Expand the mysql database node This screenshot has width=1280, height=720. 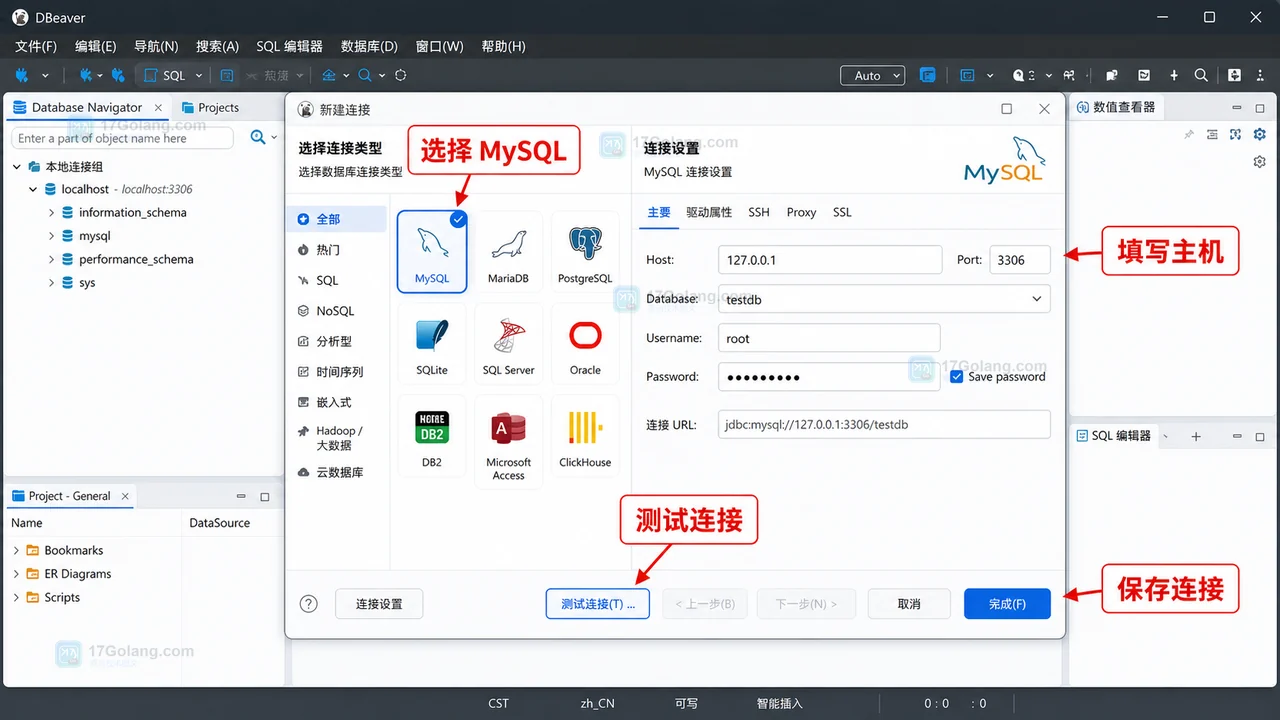coord(51,236)
